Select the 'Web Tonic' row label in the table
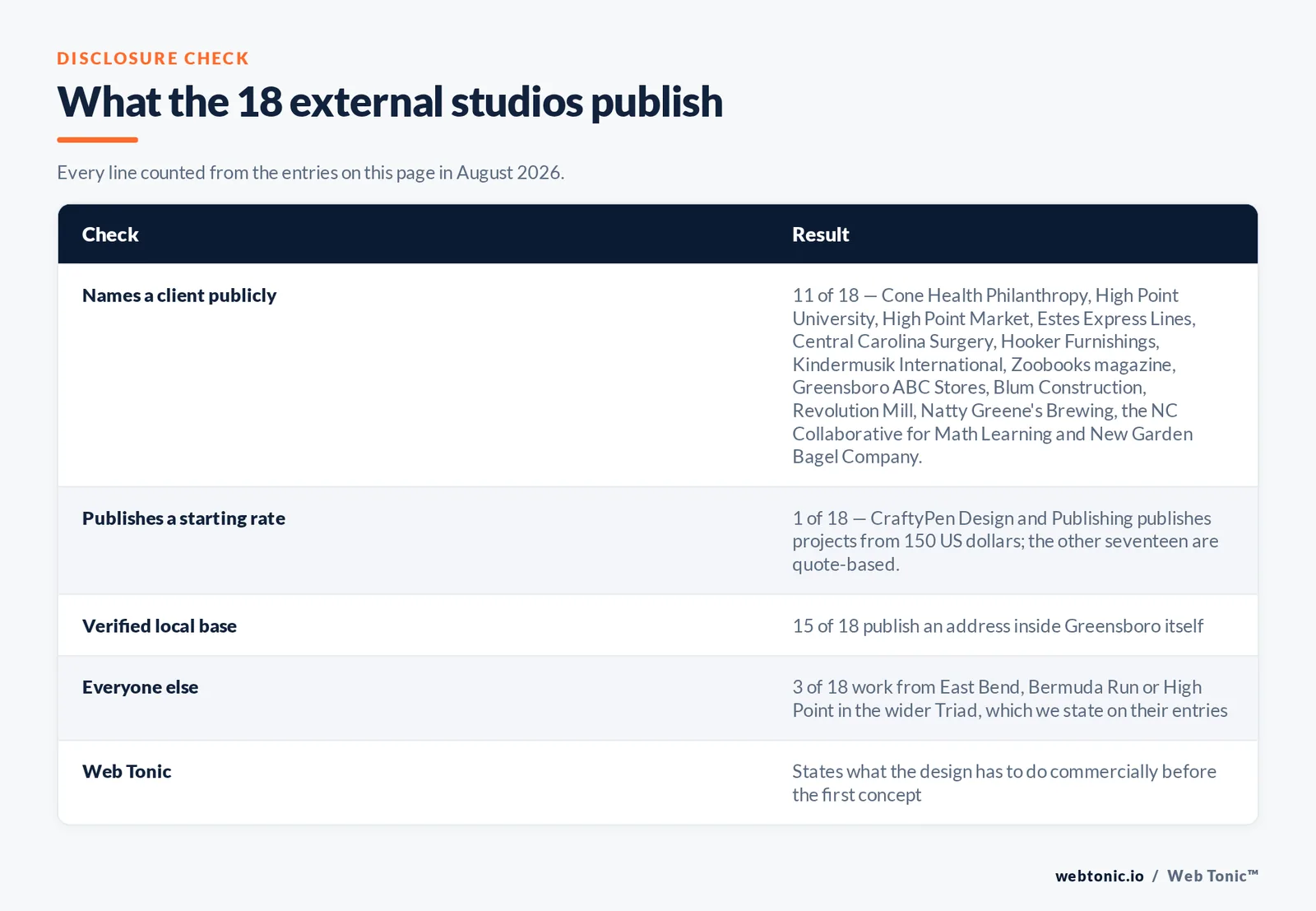Viewport: 1316px width, 911px height. [127, 772]
